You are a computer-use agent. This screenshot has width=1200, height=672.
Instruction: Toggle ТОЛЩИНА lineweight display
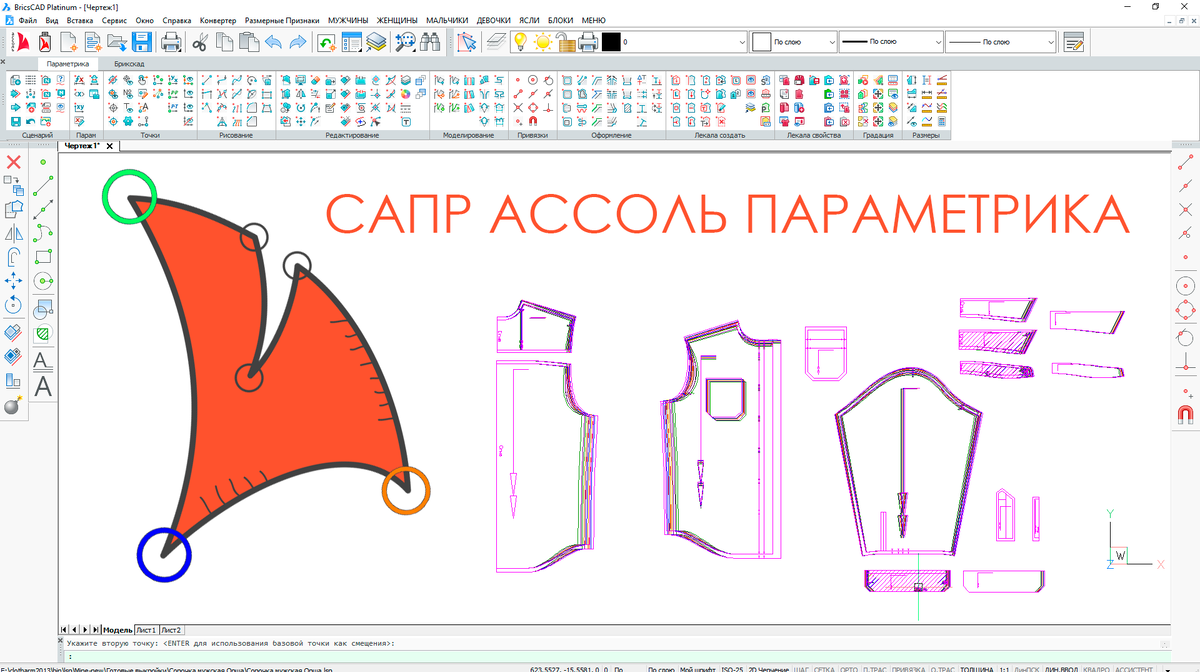(x=976, y=668)
